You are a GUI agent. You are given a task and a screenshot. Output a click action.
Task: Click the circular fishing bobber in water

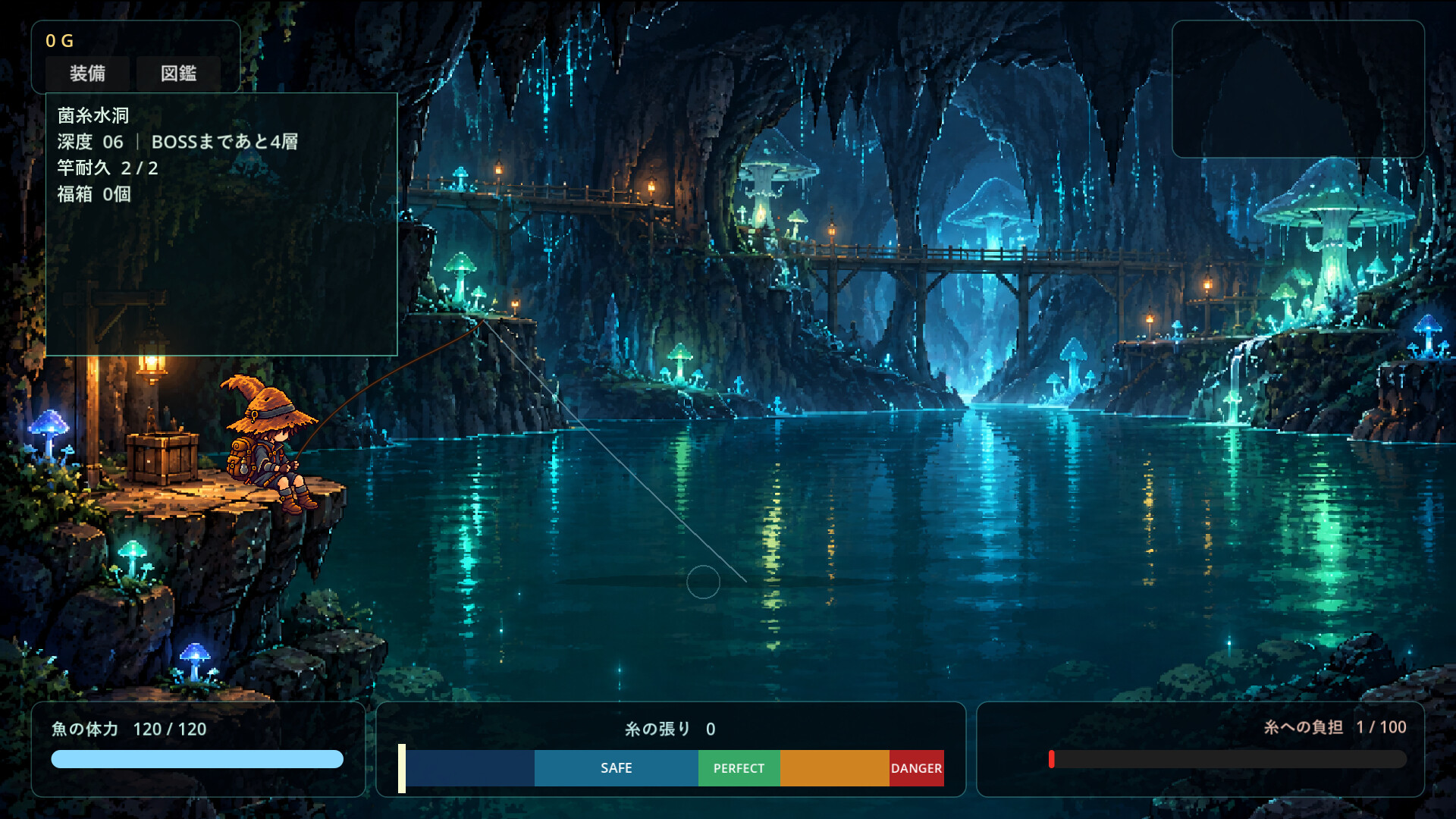point(703,582)
